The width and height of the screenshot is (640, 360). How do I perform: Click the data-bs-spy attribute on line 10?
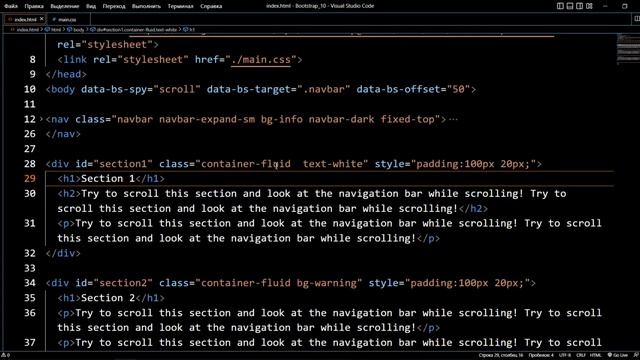pos(114,89)
